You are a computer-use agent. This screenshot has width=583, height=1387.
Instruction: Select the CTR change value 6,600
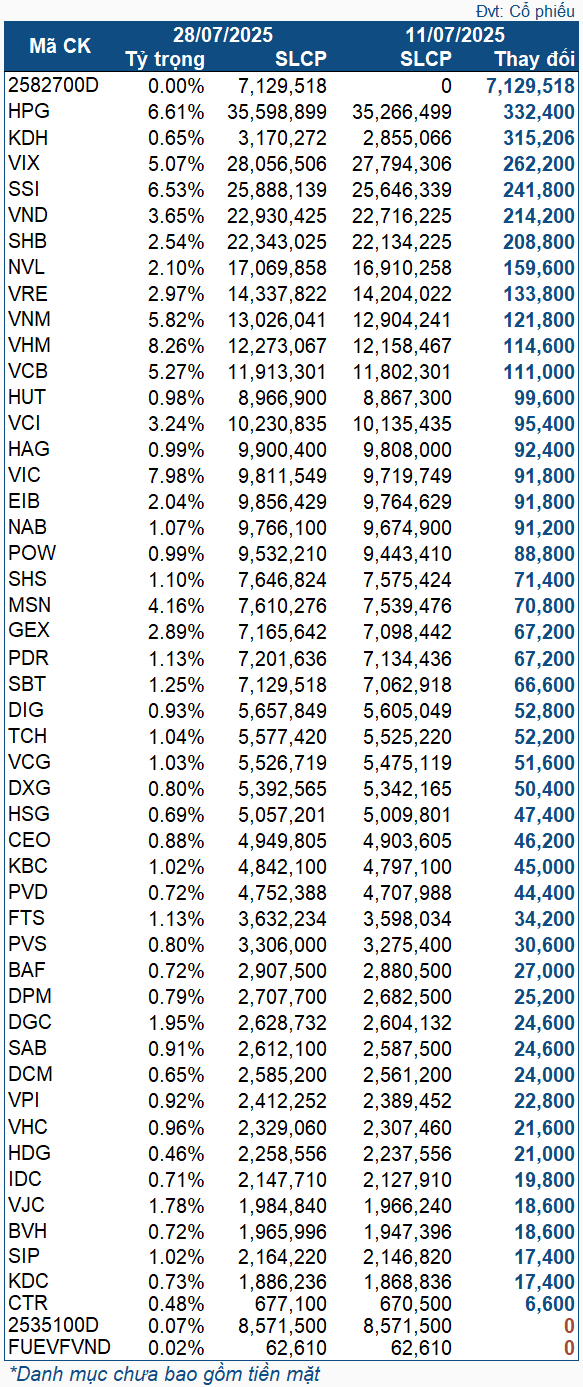point(551,1303)
